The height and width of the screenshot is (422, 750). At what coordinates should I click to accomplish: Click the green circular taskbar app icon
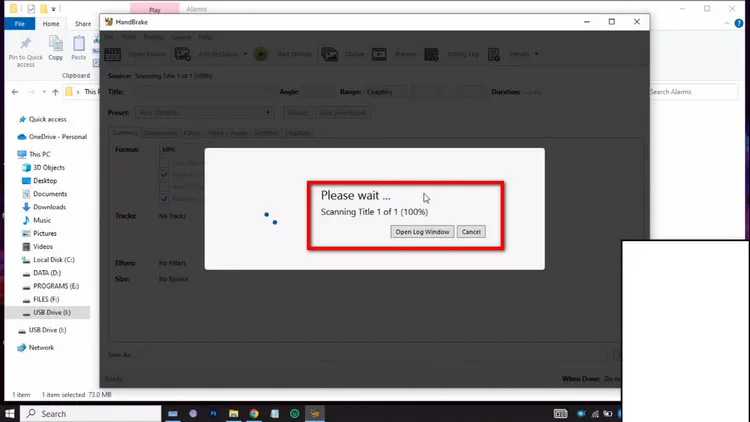295,413
